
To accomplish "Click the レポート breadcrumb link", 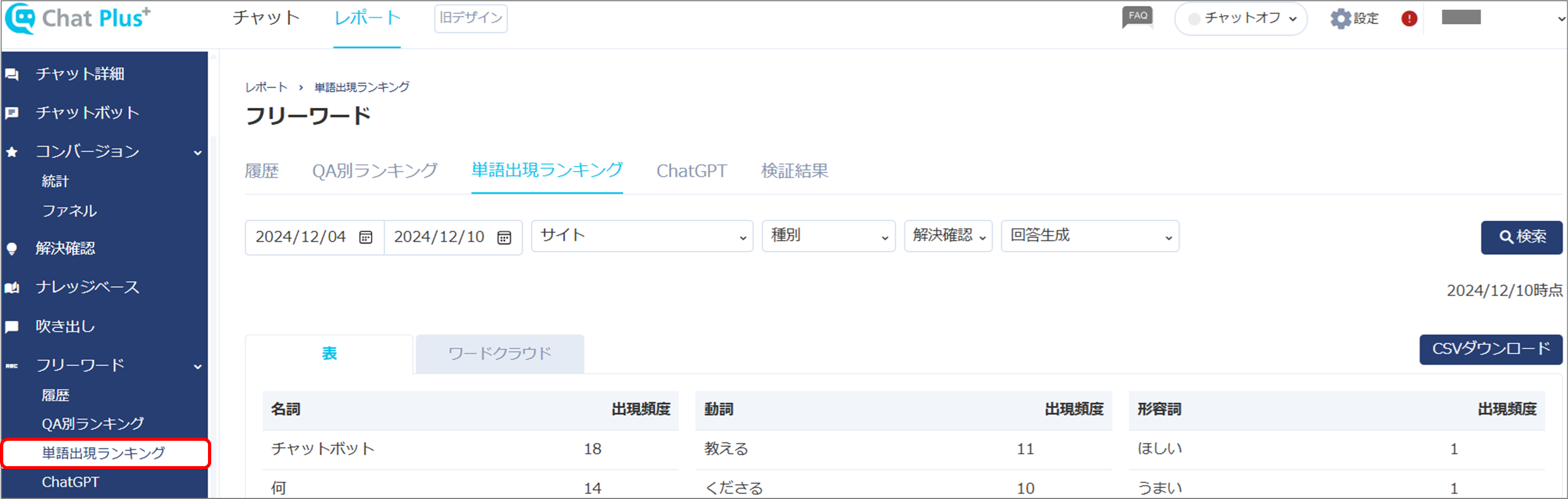I will 266,88.
